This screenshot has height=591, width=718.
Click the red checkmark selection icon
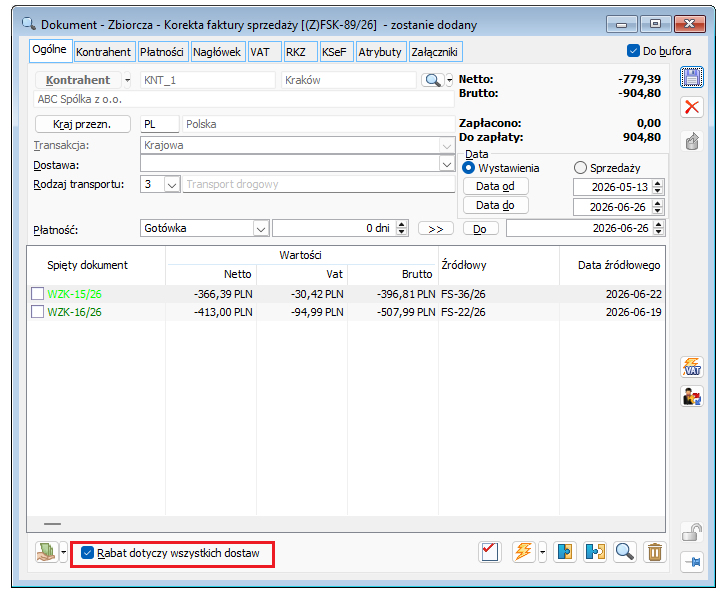(490, 552)
